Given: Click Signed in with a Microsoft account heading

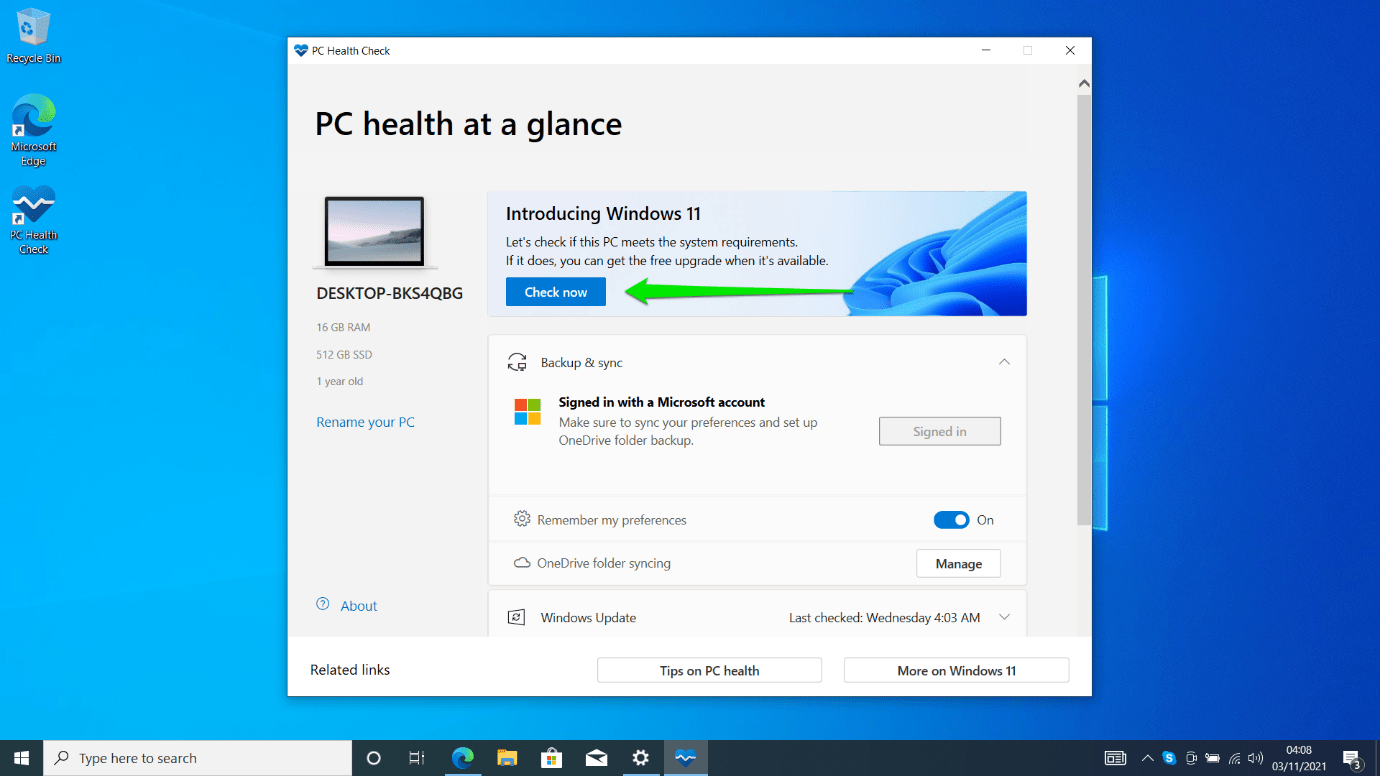Looking at the screenshot, I should [x=661, y=402].
